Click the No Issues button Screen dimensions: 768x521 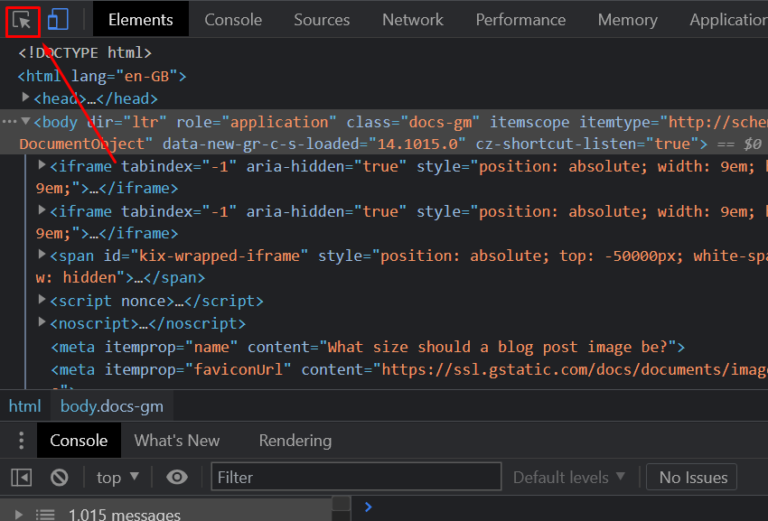(692, 477)
